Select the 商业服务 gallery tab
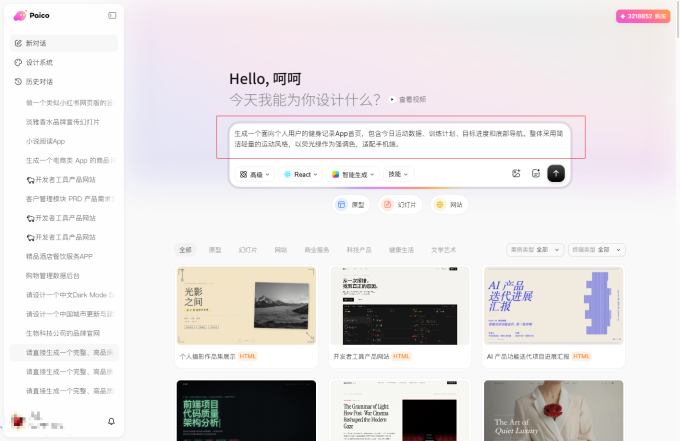Viewport: 680px width, 441px height. 317,250
